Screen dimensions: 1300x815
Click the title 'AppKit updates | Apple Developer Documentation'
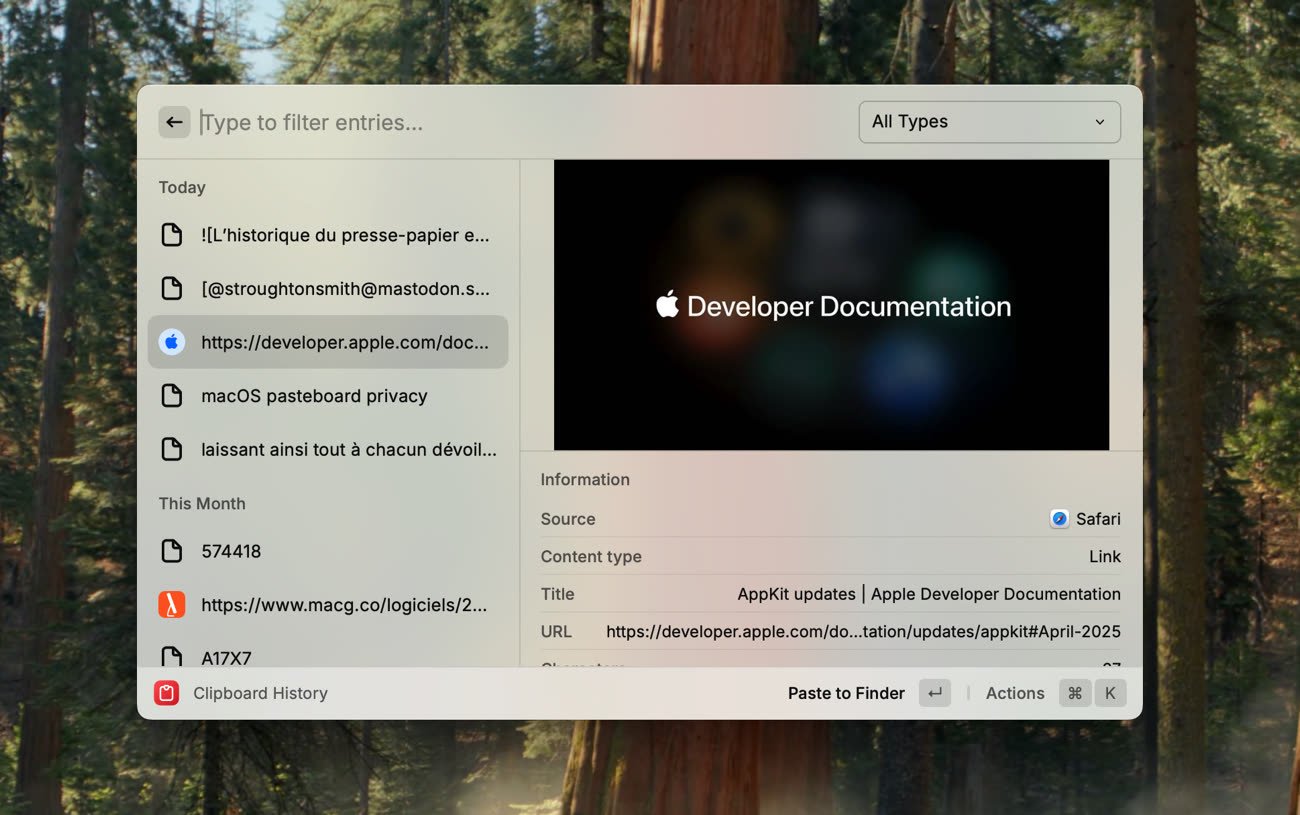[x=929, y=594]
